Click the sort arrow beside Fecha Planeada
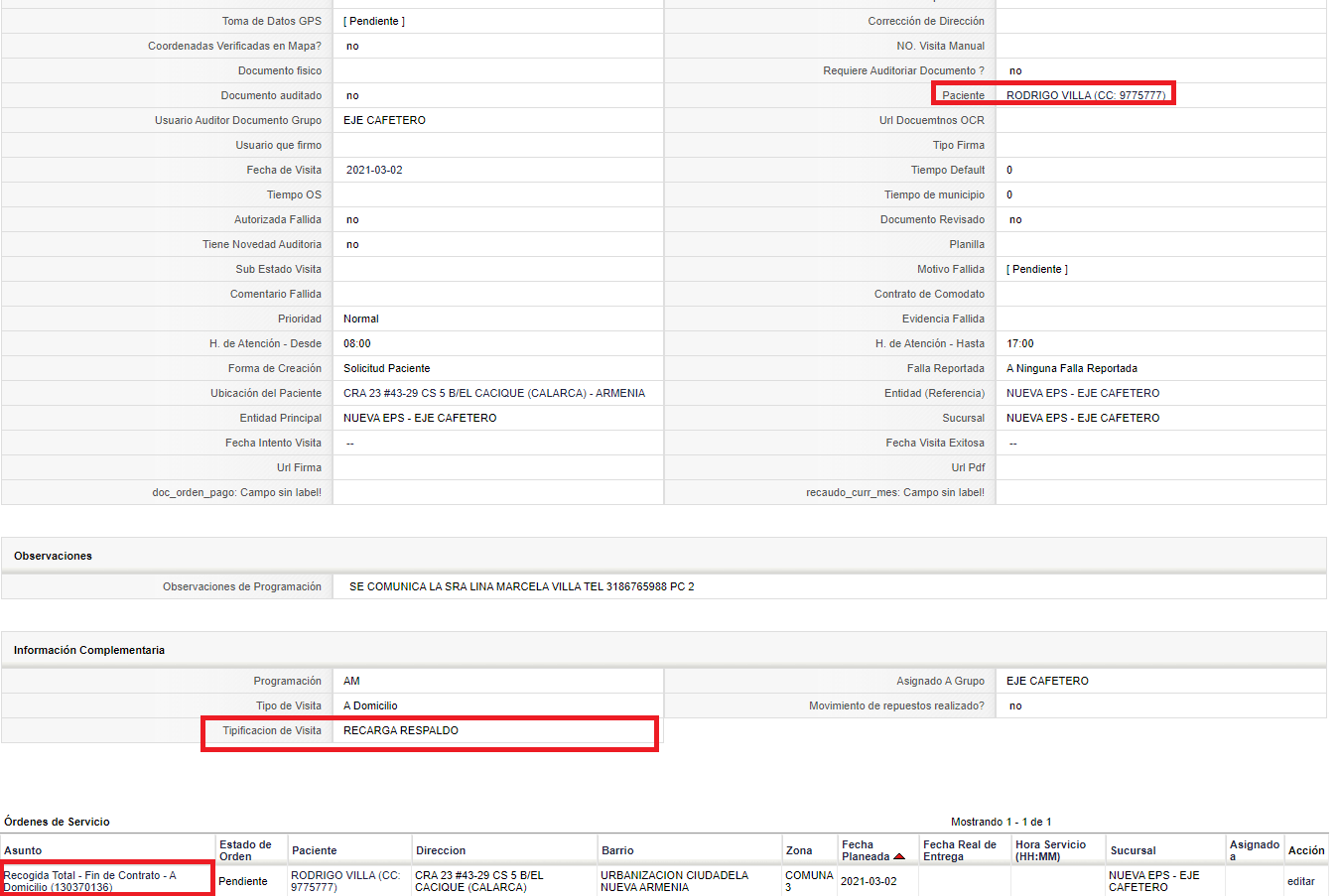1339x896 pixels. pos(899,856)
